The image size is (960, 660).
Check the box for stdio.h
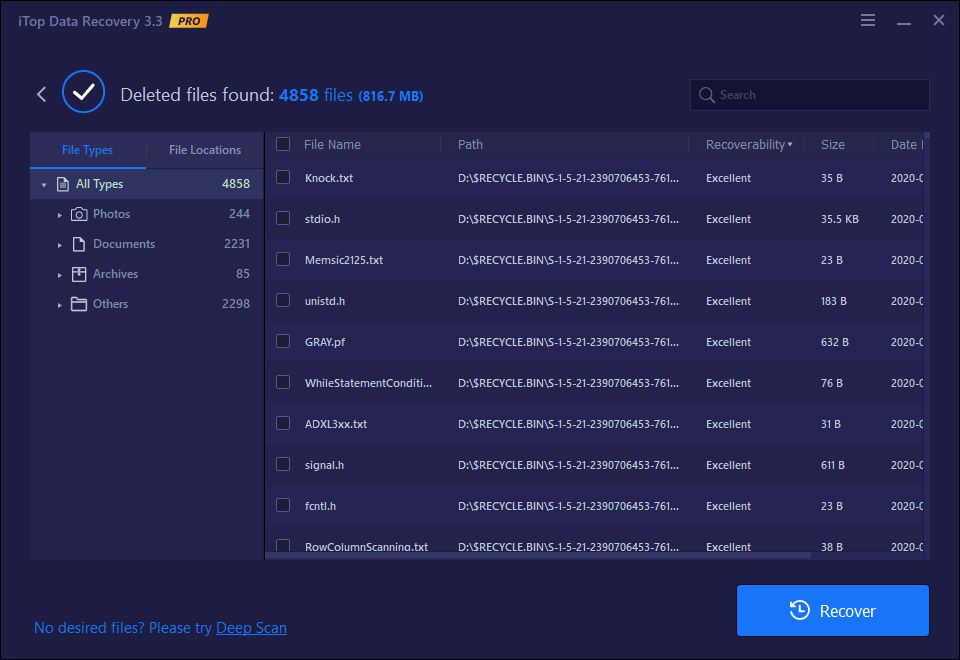(283, 218)
